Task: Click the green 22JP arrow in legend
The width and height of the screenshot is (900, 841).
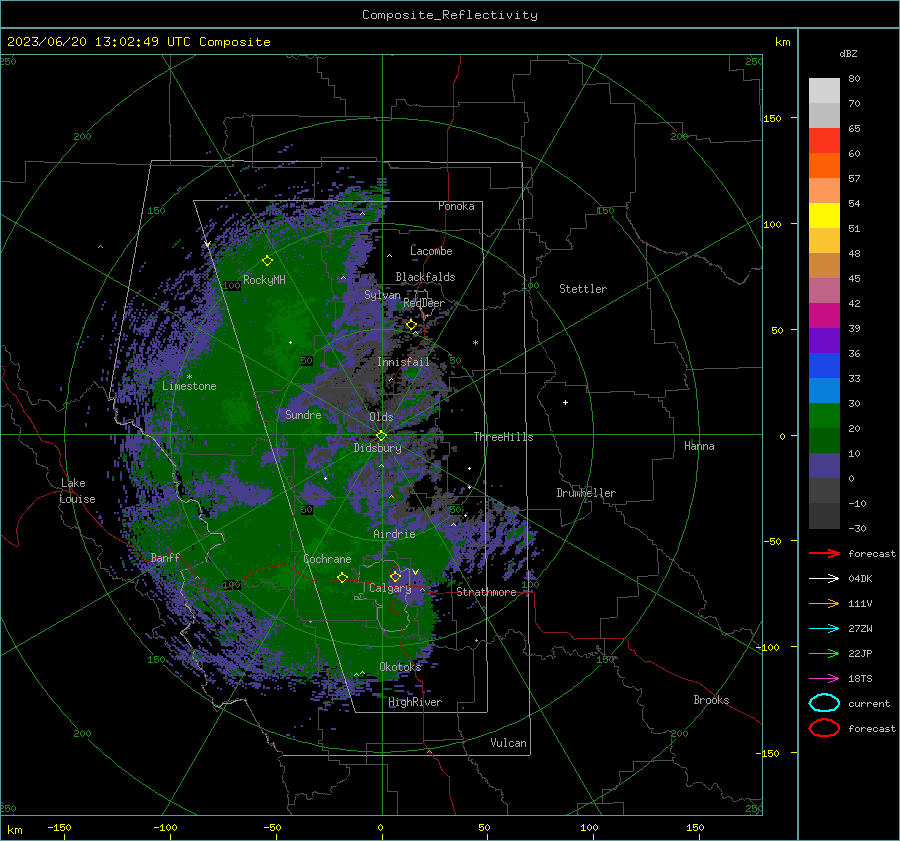Action: coord(824,653)
